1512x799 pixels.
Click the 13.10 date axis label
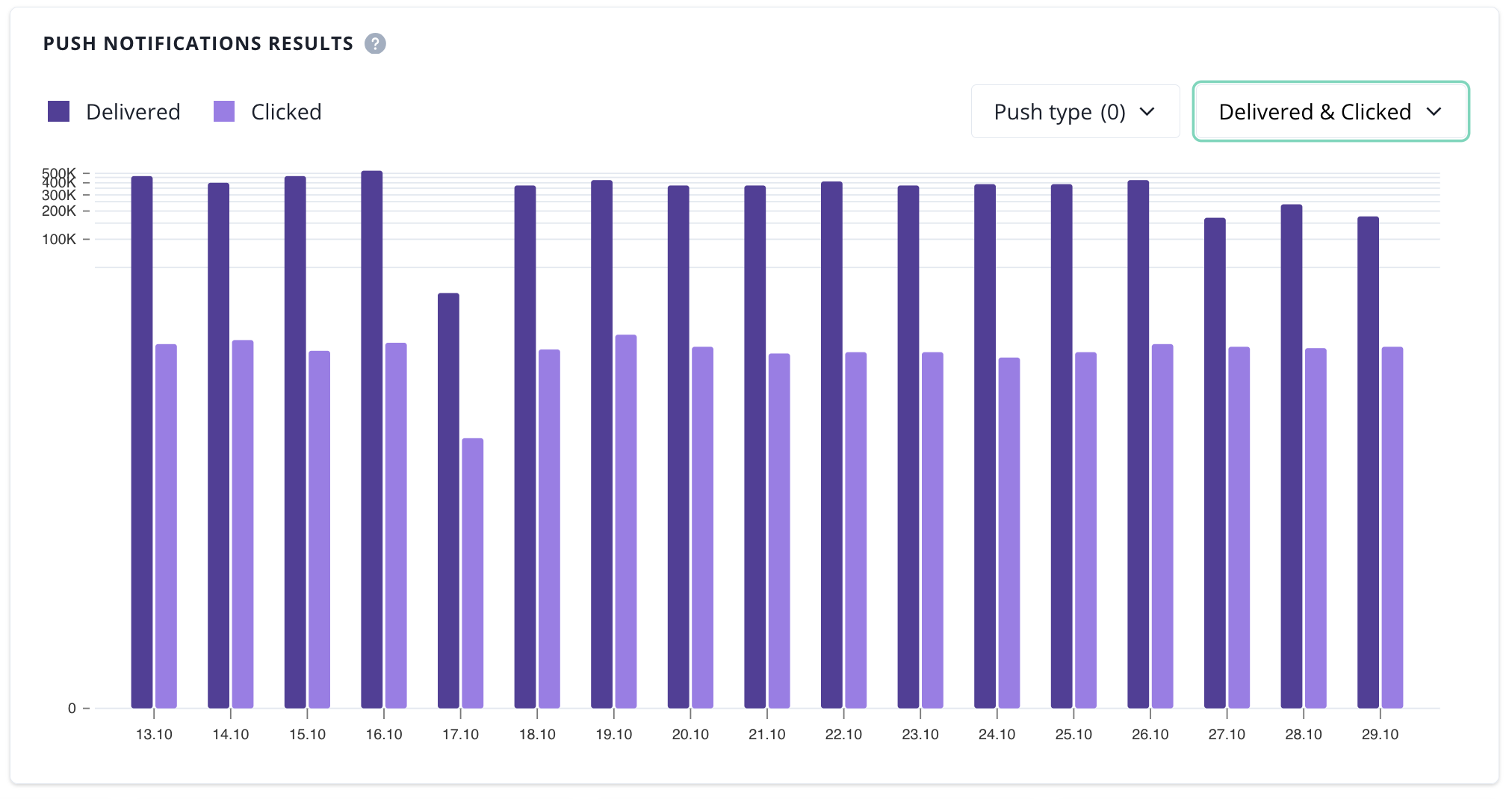coord(154,735)
